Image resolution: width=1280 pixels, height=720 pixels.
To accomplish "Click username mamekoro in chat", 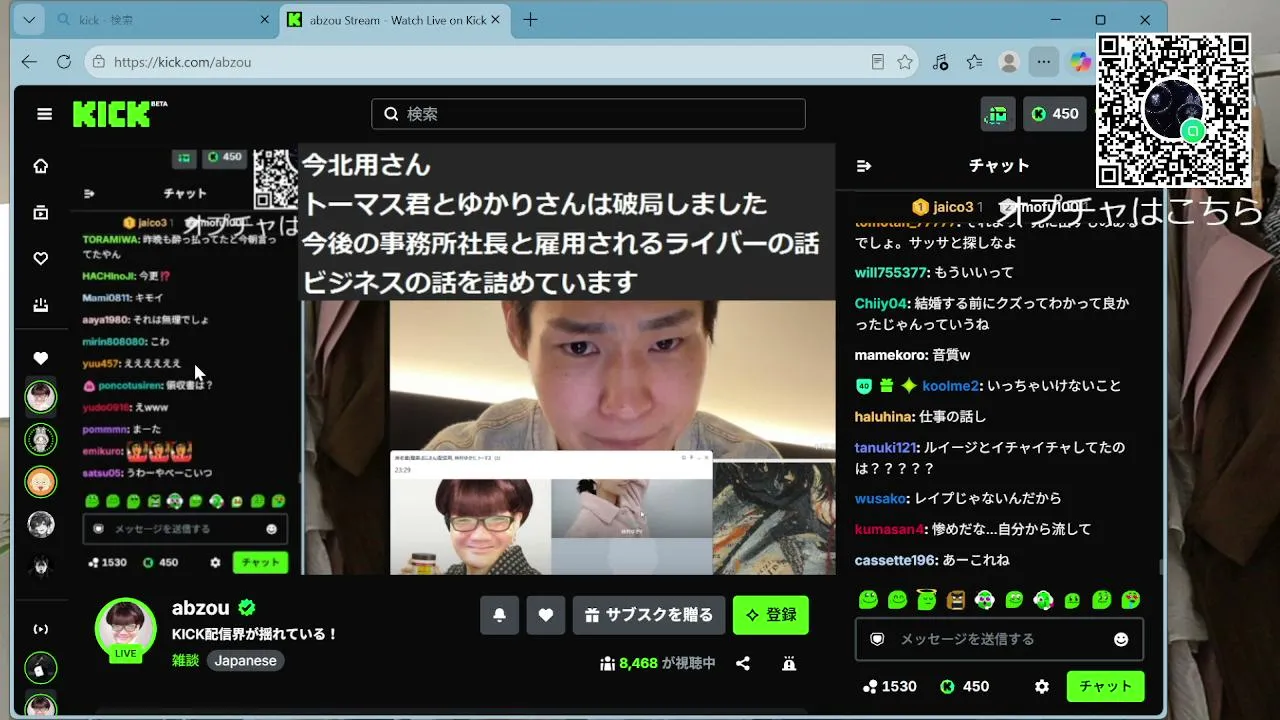I will (x=889, y=355).
